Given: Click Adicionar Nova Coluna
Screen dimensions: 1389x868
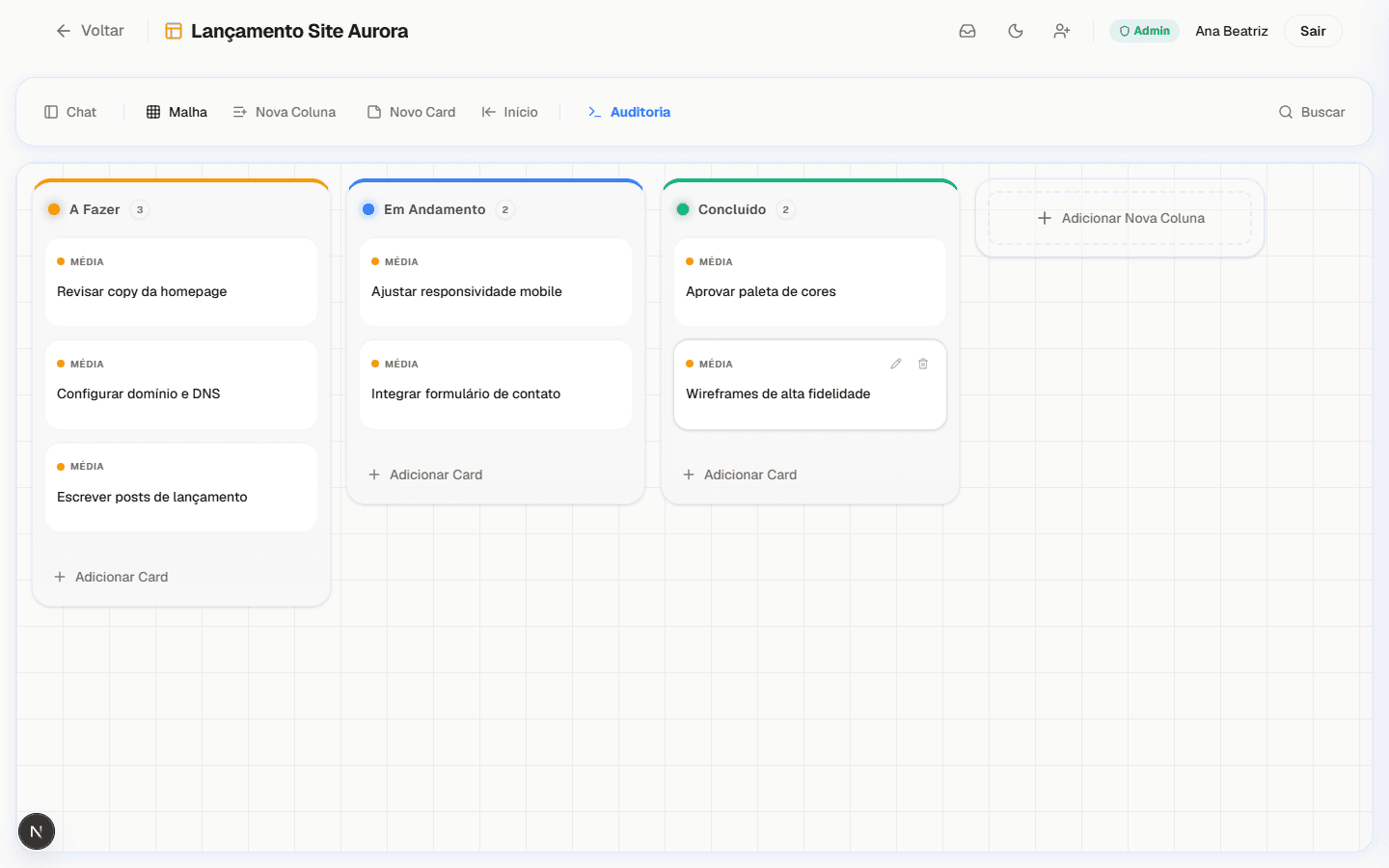Looking at the screenshot, I should 1120,218.
